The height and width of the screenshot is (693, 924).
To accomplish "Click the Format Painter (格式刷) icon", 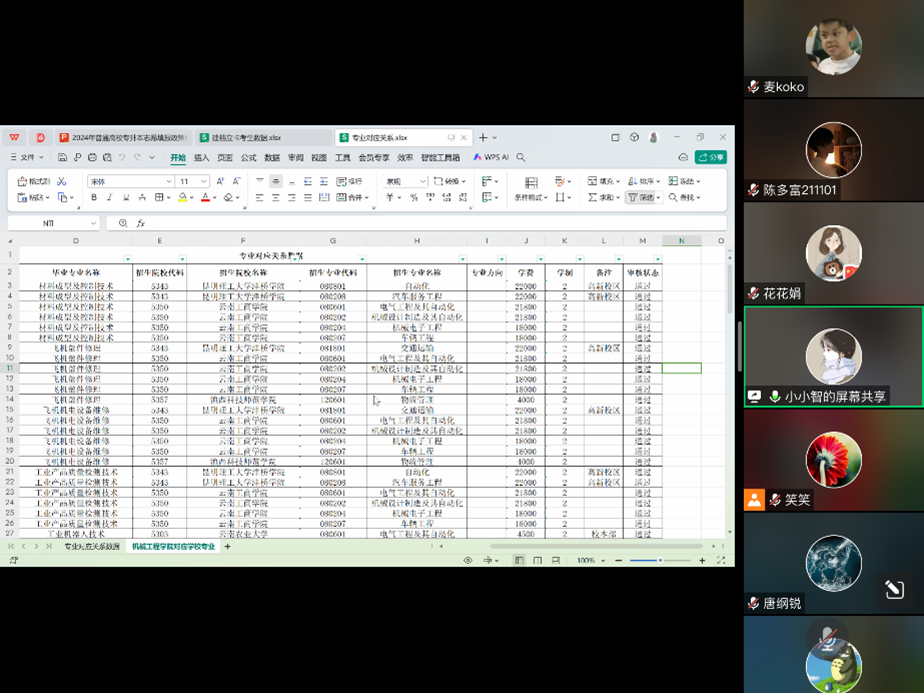I will (x=34, y=181).
